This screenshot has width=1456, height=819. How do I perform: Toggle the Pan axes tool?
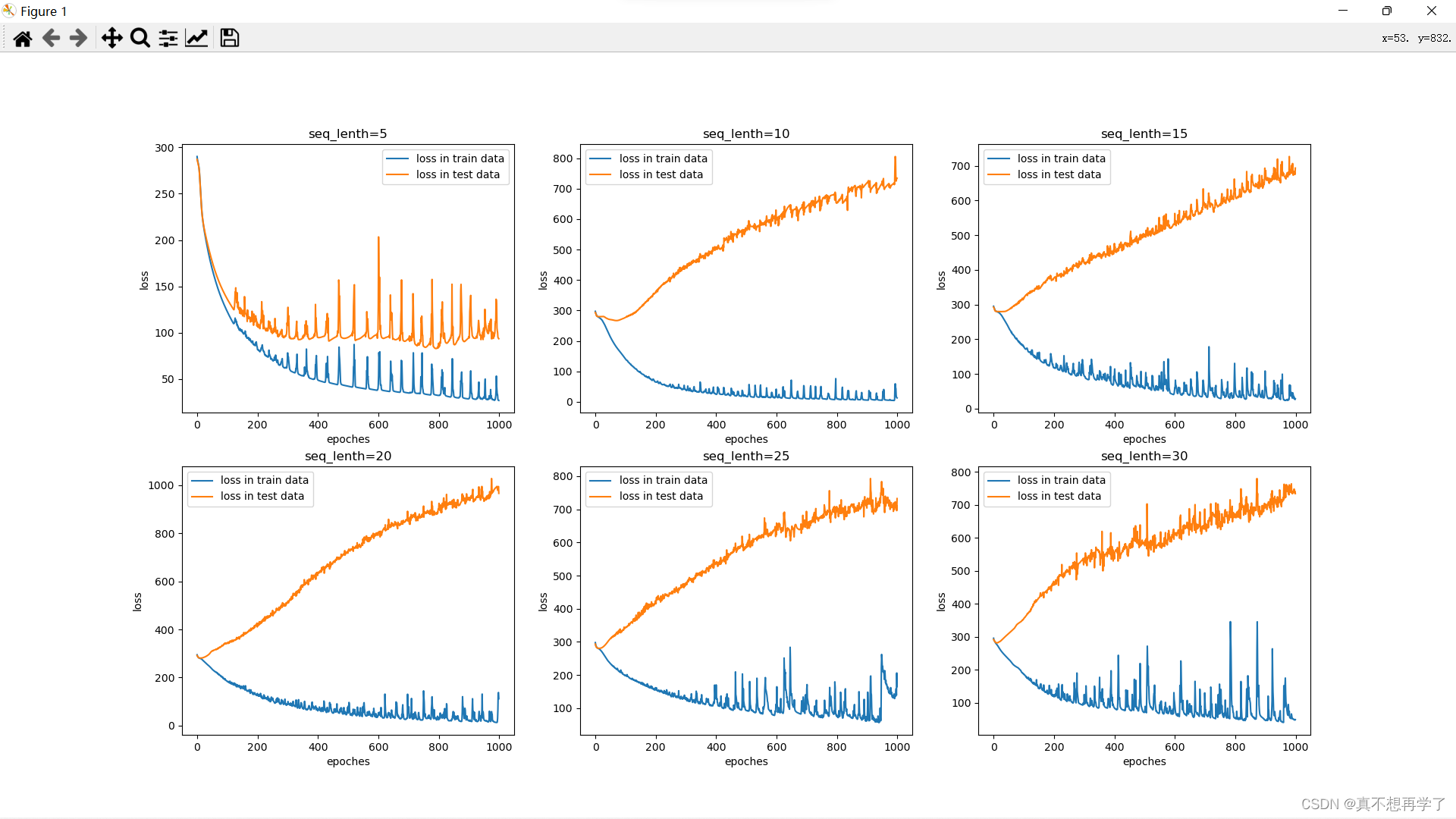[x=112, y=39]
